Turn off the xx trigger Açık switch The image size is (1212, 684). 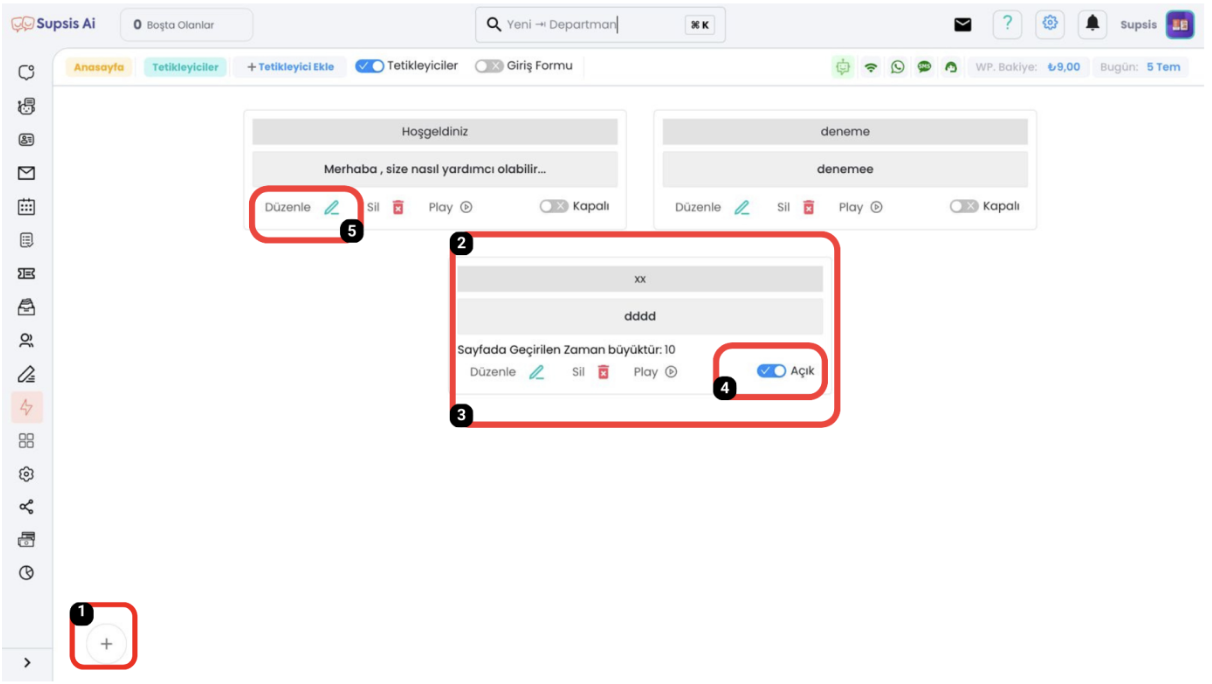771,371
